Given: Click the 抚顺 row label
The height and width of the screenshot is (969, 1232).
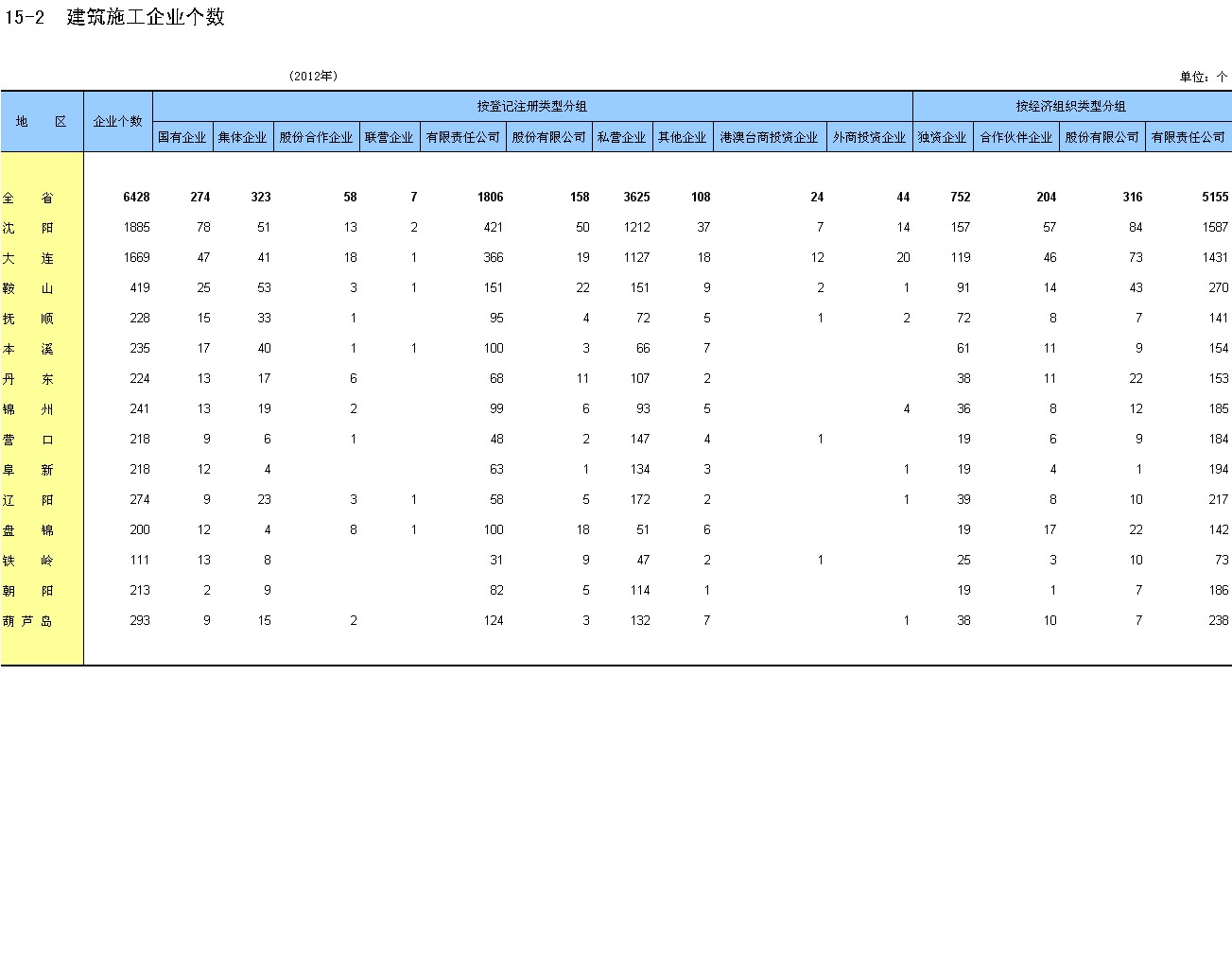Looking at the screenshot, I should click(x=28, y=319).
